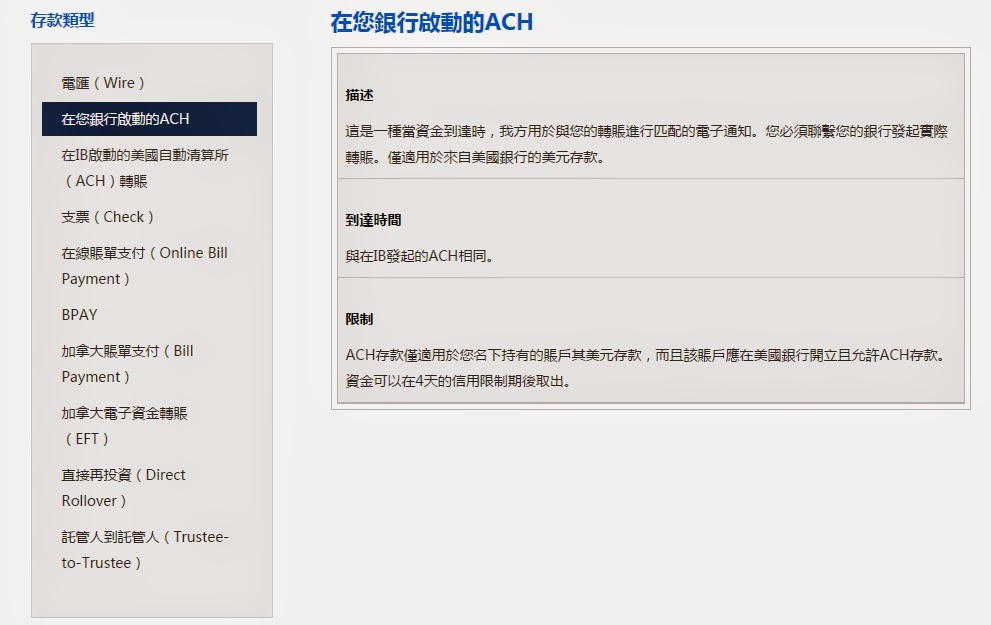Click the 描述 section heading

[x=359, y=95]
